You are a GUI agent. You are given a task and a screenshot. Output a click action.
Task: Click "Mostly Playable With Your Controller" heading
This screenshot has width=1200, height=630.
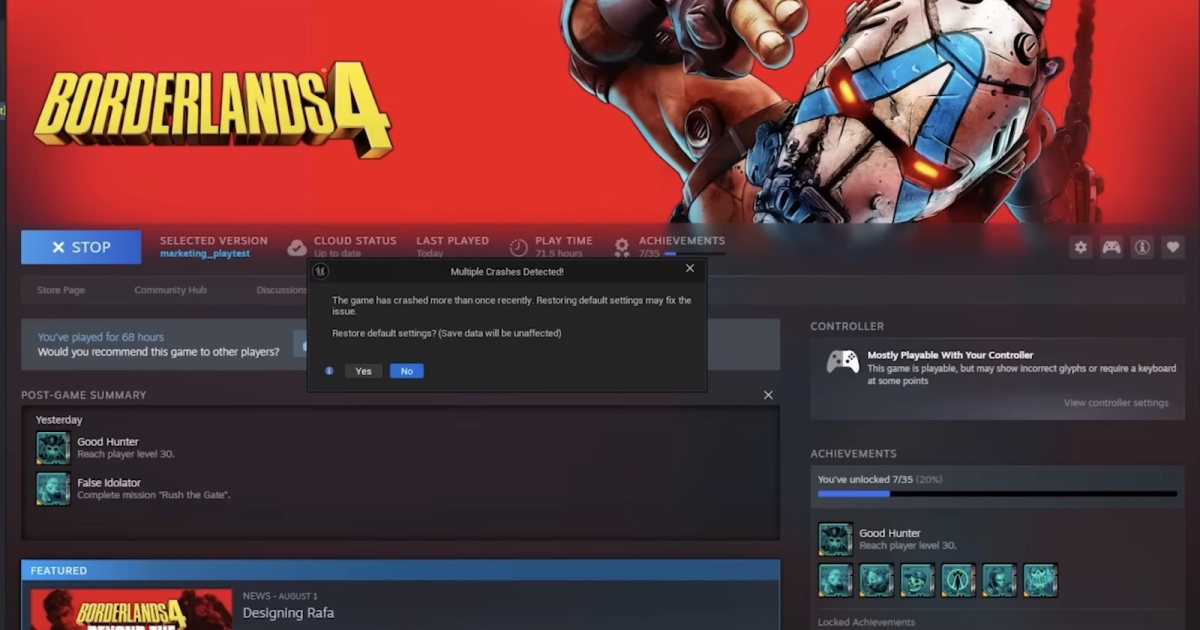click(x=950, y=355)
